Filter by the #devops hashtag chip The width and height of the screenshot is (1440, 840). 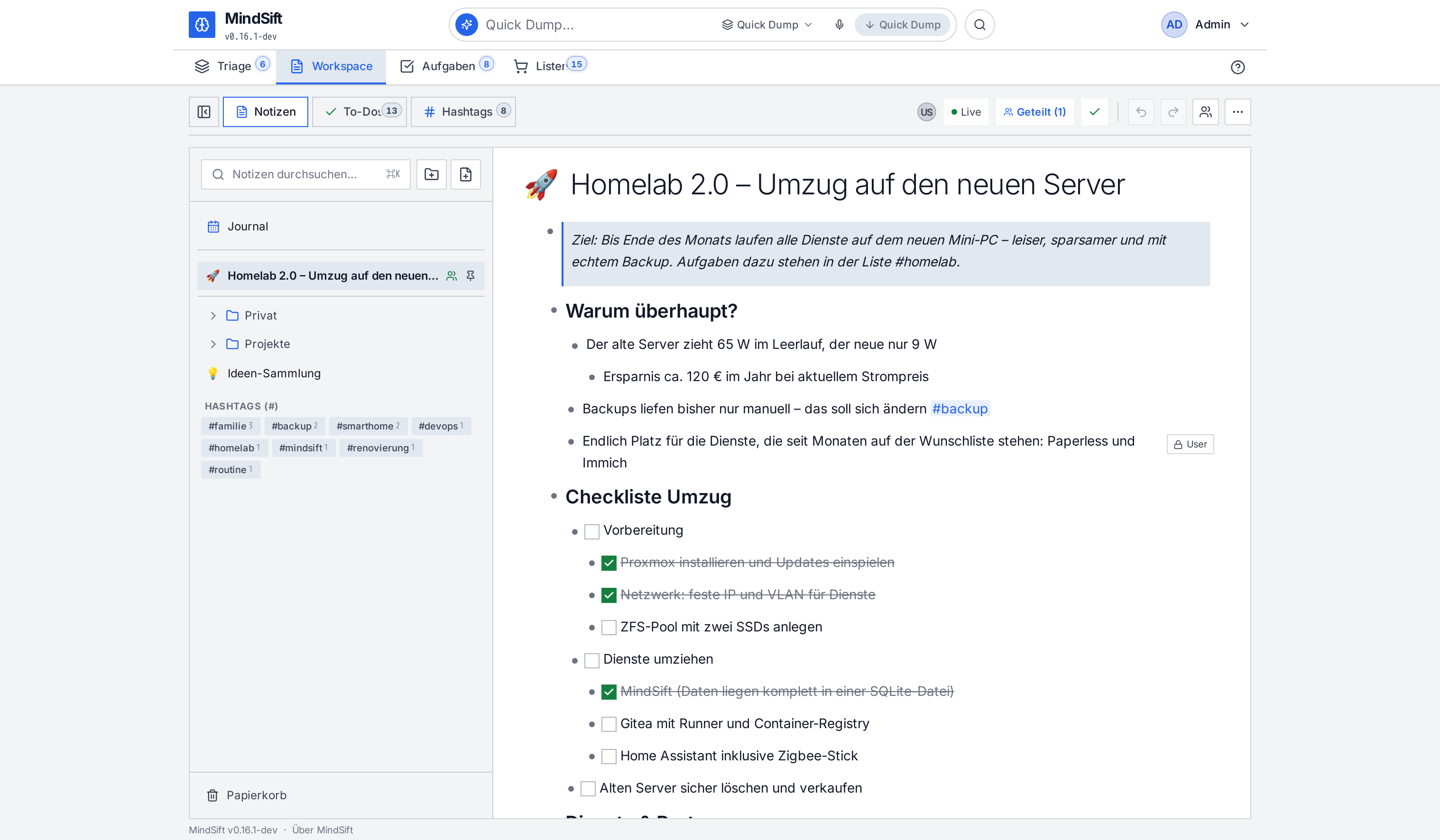(x=441, y=426)
